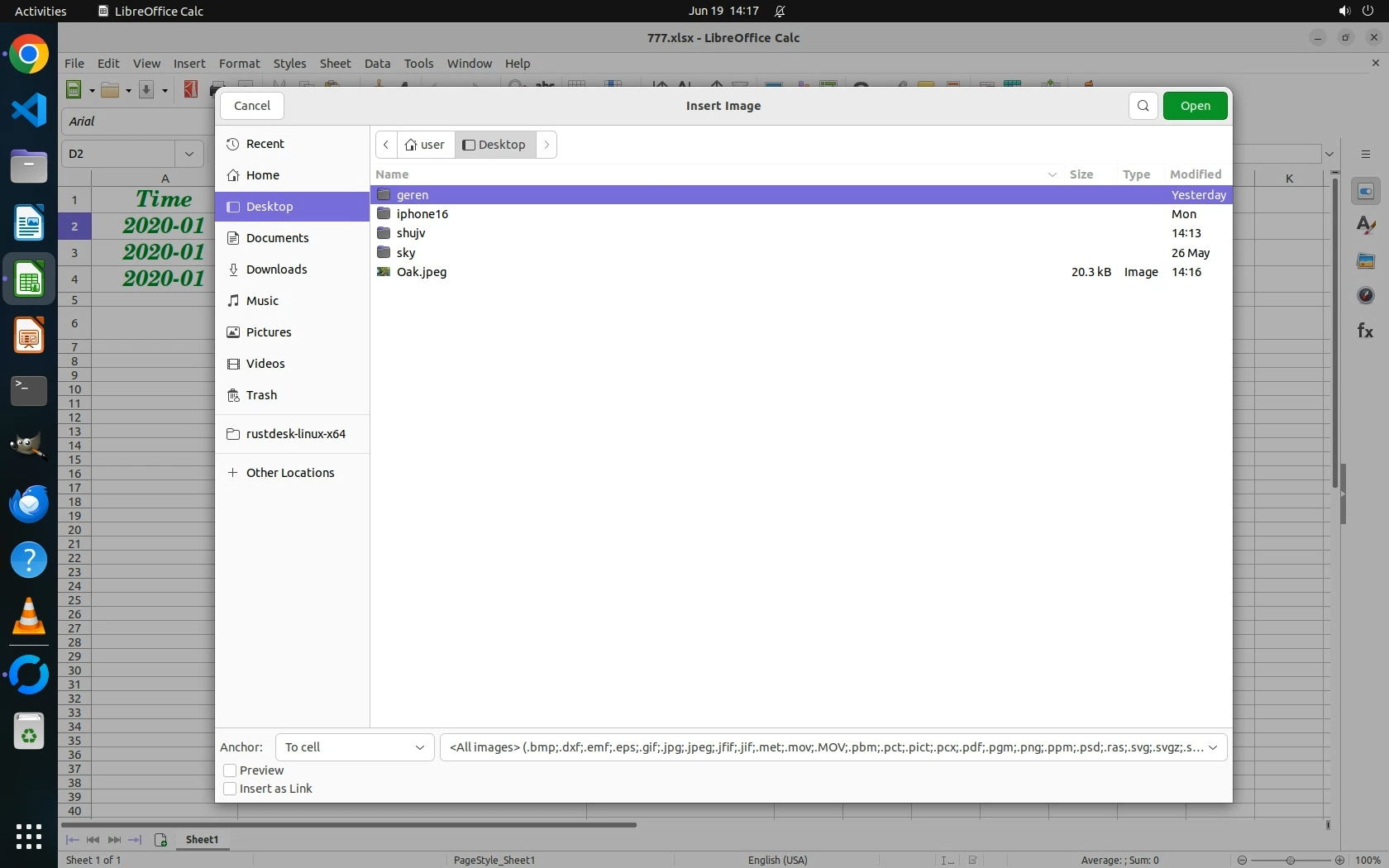Viewport: 1389px width, 868px height.
Task: Select Downloads in the places sidebar
Action: click(276, 269)
